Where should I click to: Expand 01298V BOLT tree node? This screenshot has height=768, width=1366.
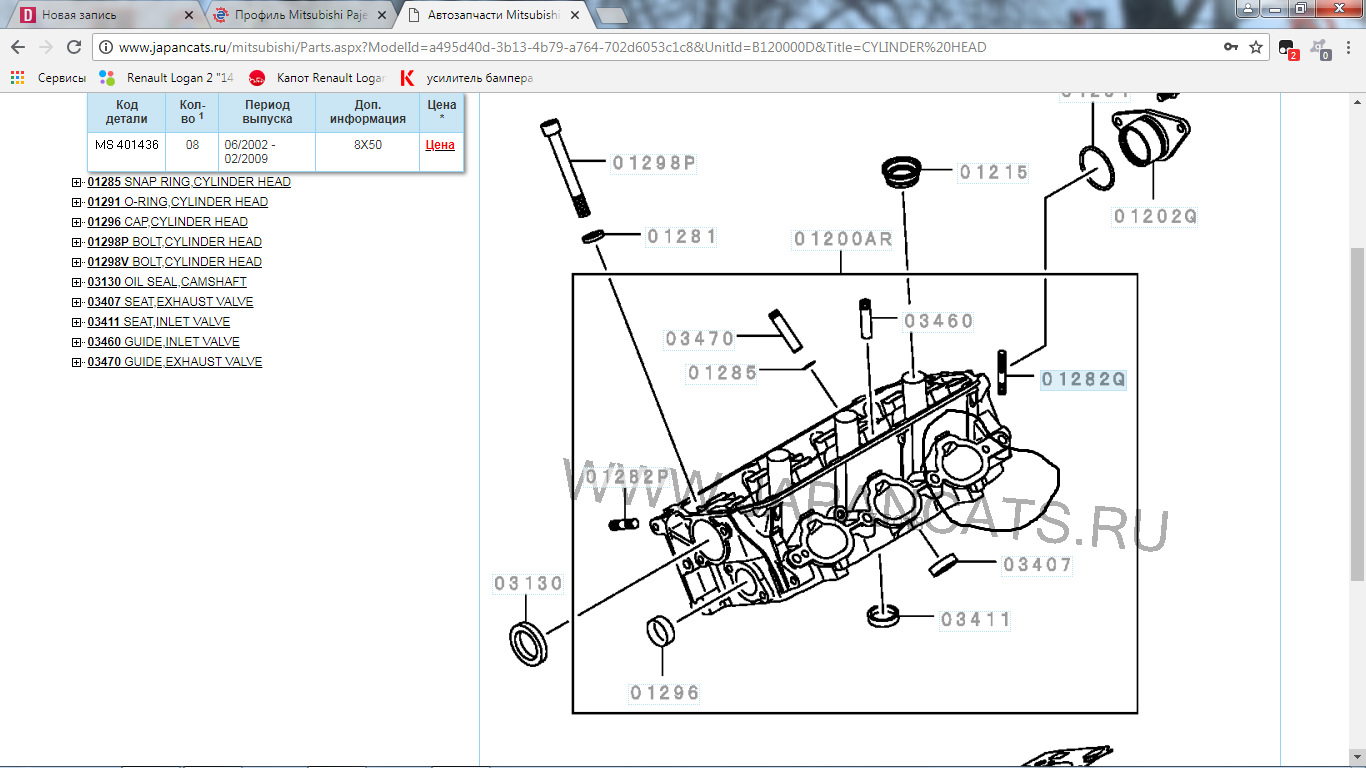77,262
